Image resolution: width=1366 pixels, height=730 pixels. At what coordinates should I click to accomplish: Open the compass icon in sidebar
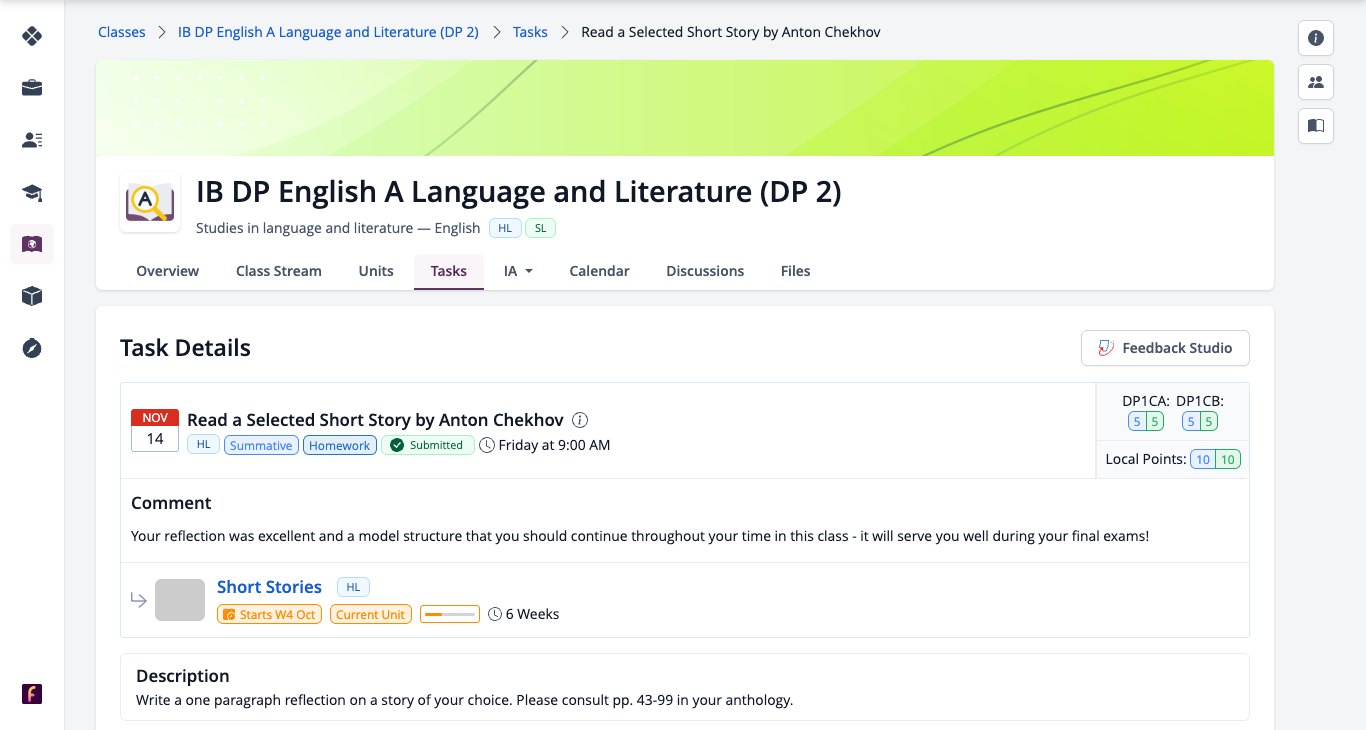(x=32, y=348)
